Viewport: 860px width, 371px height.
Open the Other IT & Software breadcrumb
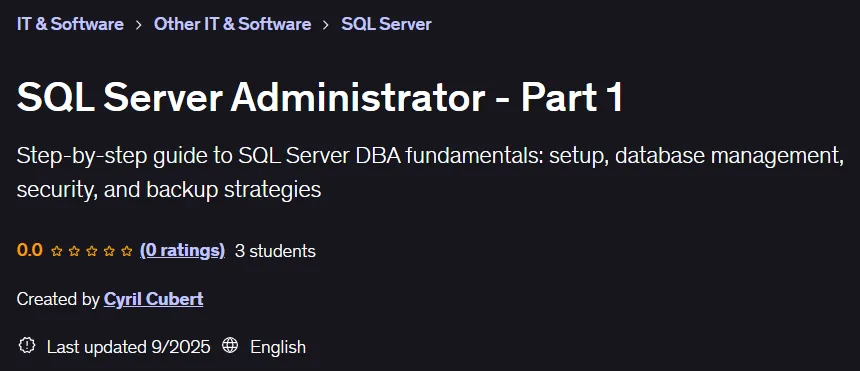(233, 24)
